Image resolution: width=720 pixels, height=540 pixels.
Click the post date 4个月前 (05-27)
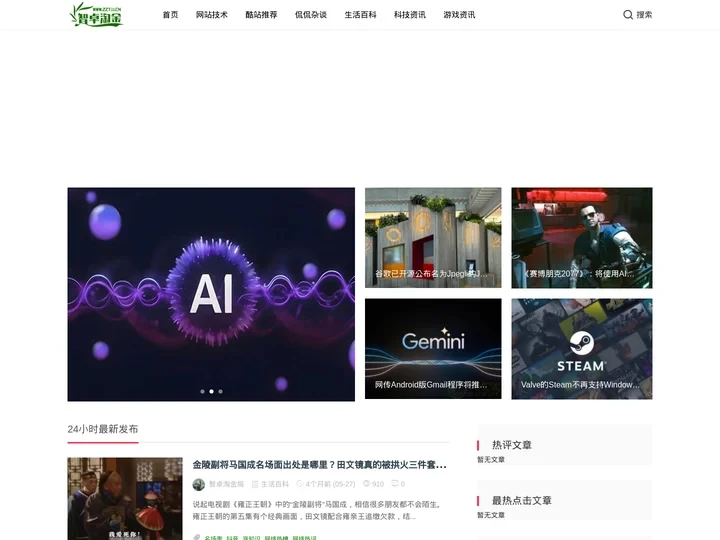pos(330,484)
